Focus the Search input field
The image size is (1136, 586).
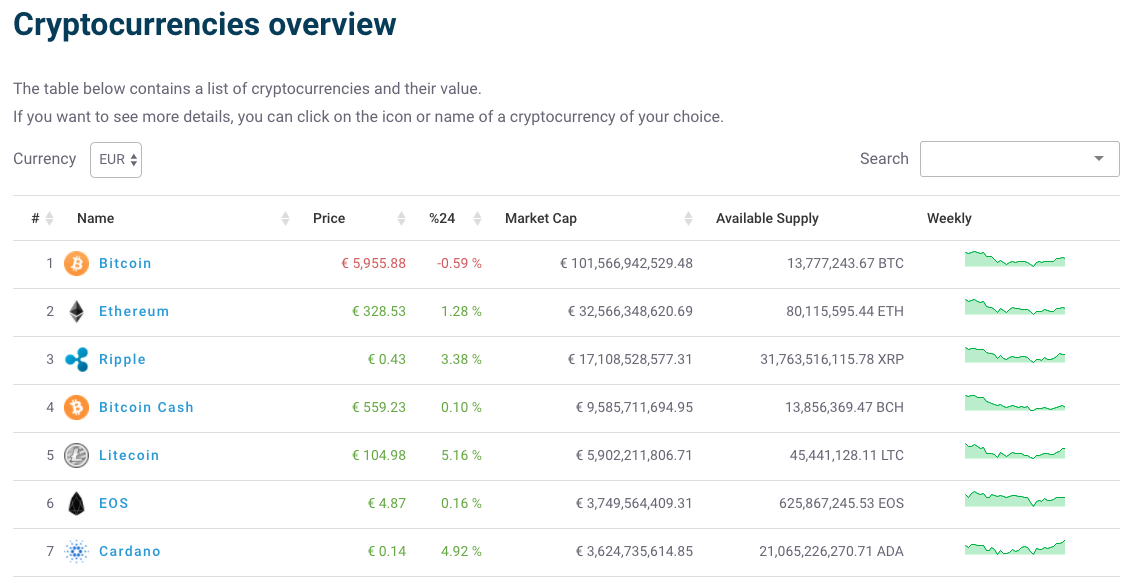(x=1019, y=159)
